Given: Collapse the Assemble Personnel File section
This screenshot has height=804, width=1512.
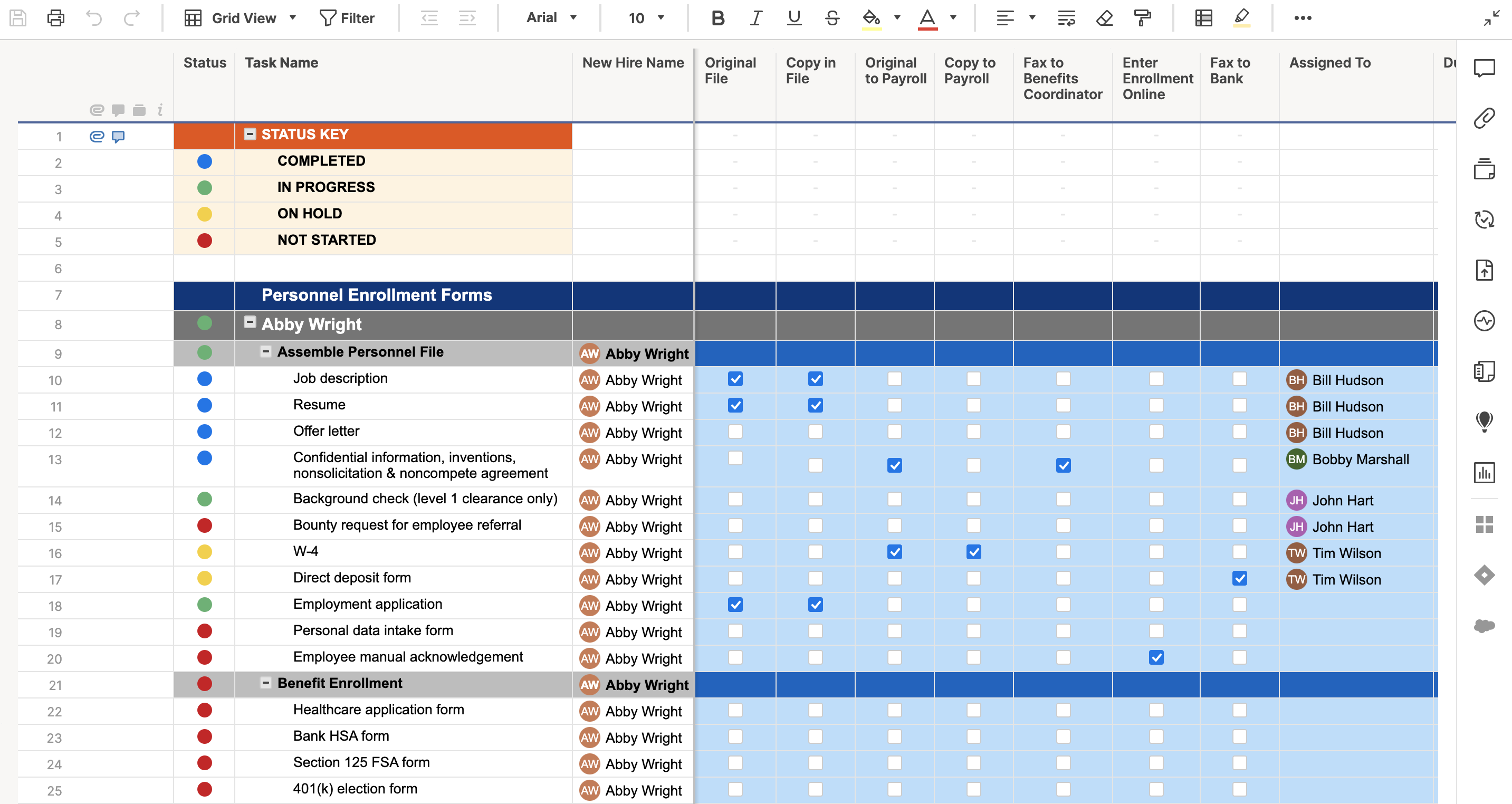Looking at the screenshot, I should (266, 351).
